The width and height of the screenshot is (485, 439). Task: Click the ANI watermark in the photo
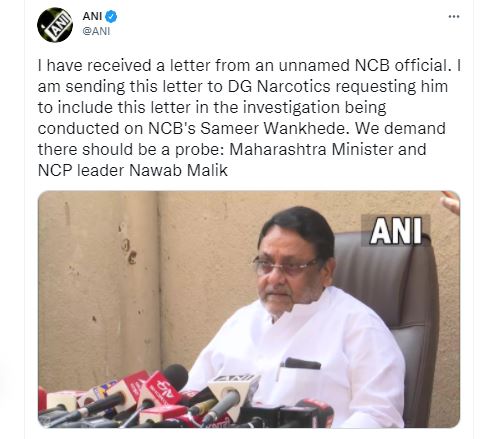click(x=396, y=231)
